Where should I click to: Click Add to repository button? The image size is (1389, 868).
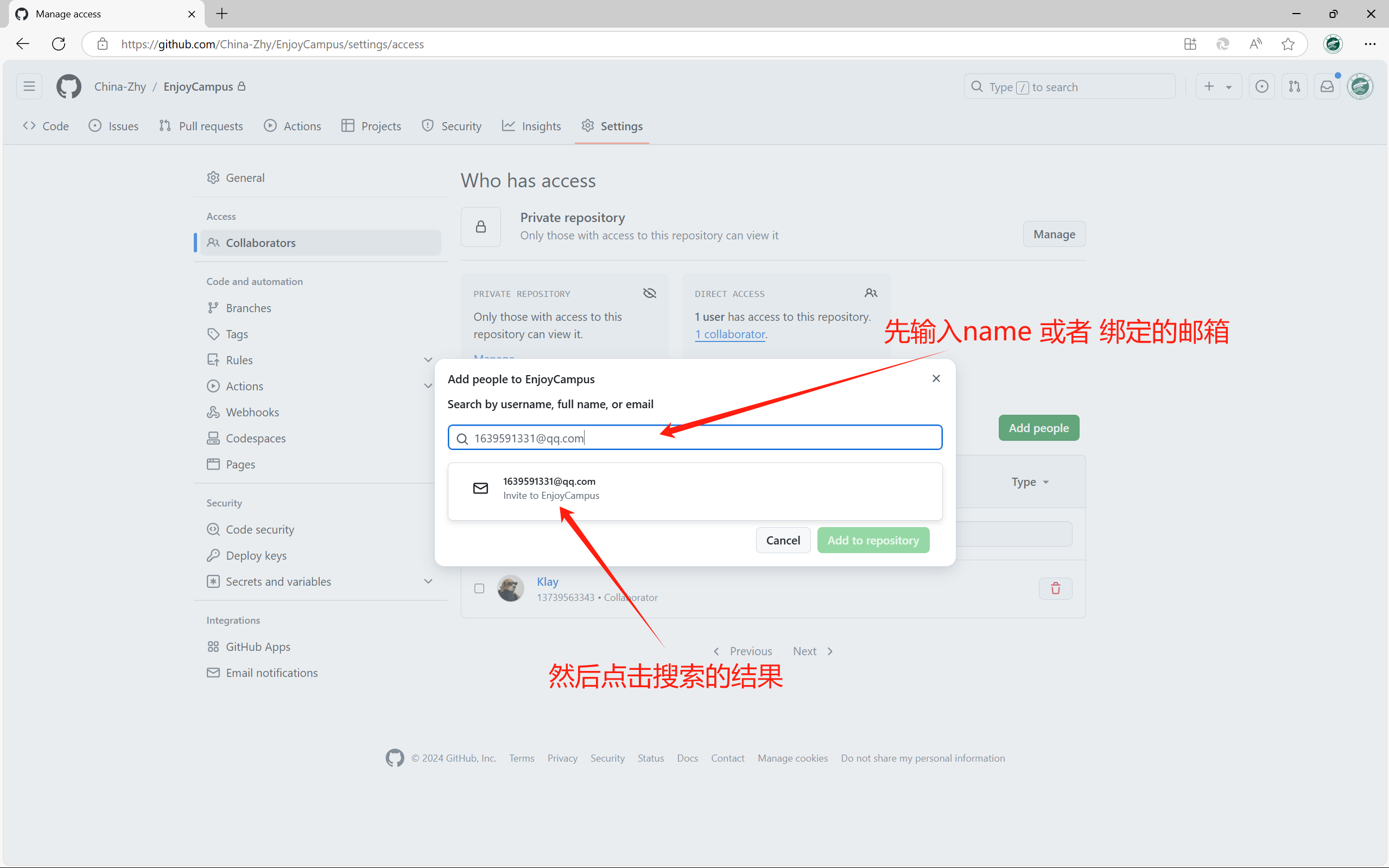tap(873, 540)
